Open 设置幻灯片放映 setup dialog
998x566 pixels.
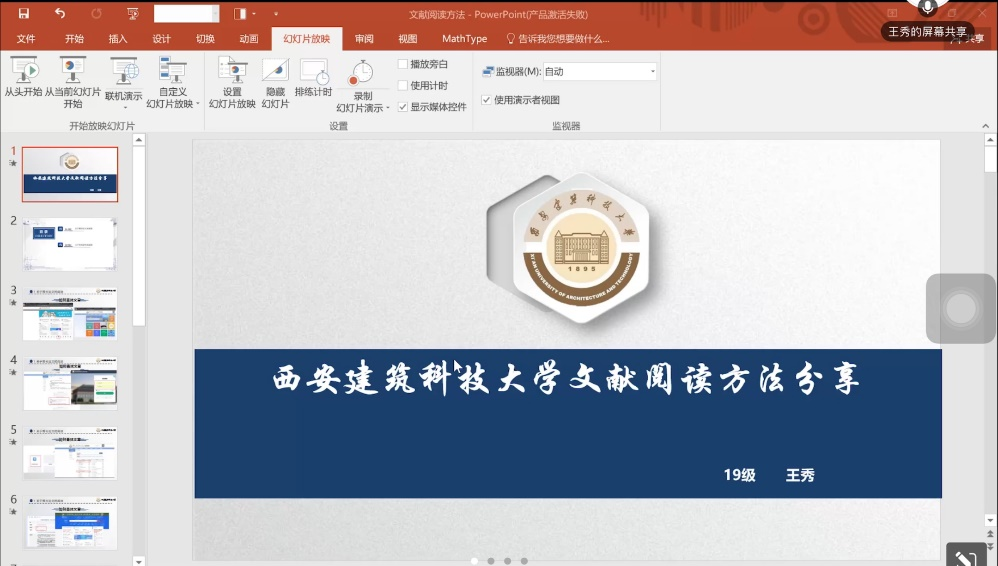click(232, 82)
